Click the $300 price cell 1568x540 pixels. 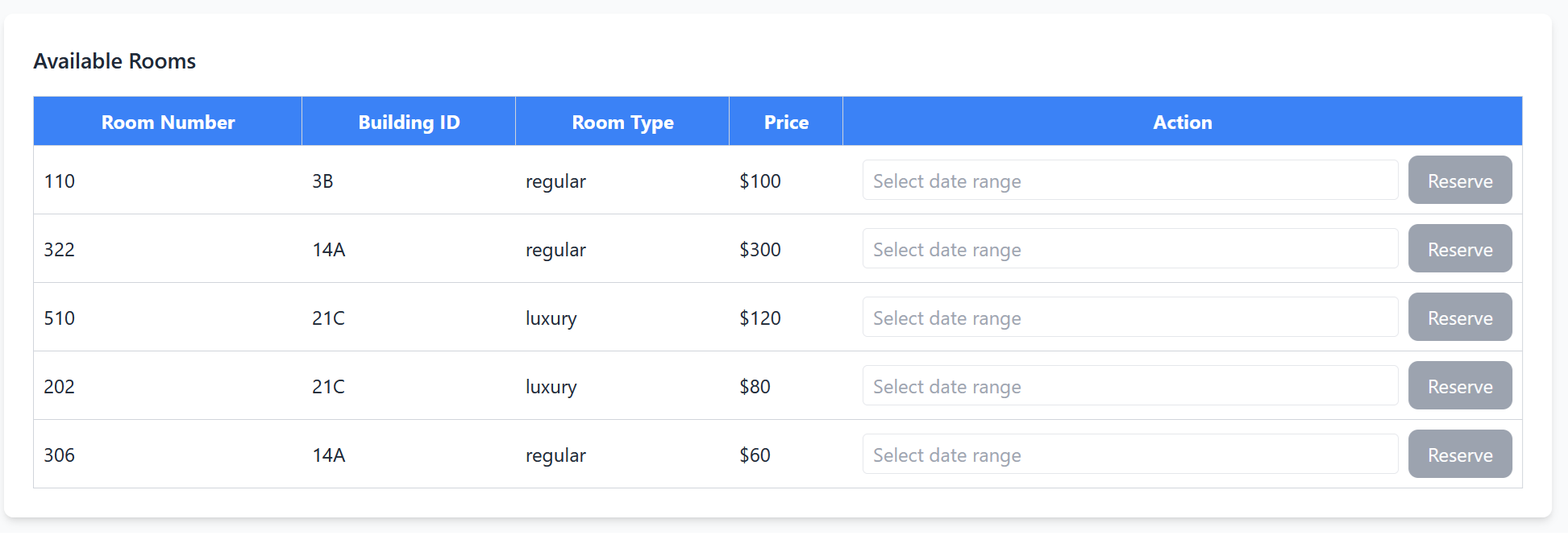[760, 250]
